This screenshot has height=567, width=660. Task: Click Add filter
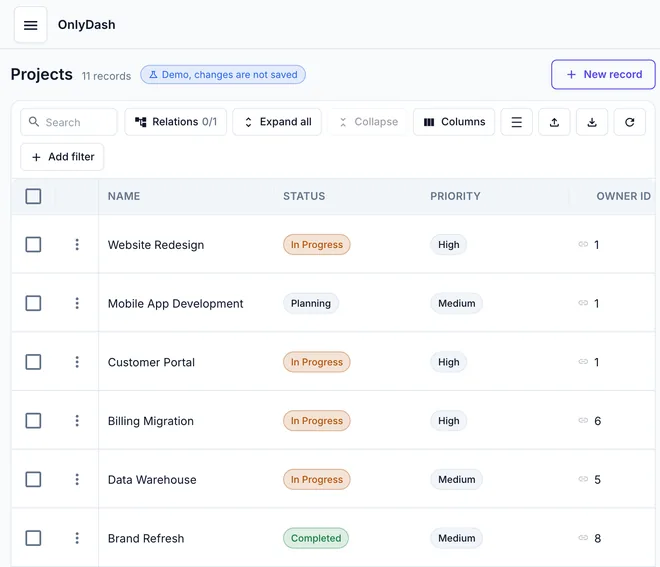(62, 157)
